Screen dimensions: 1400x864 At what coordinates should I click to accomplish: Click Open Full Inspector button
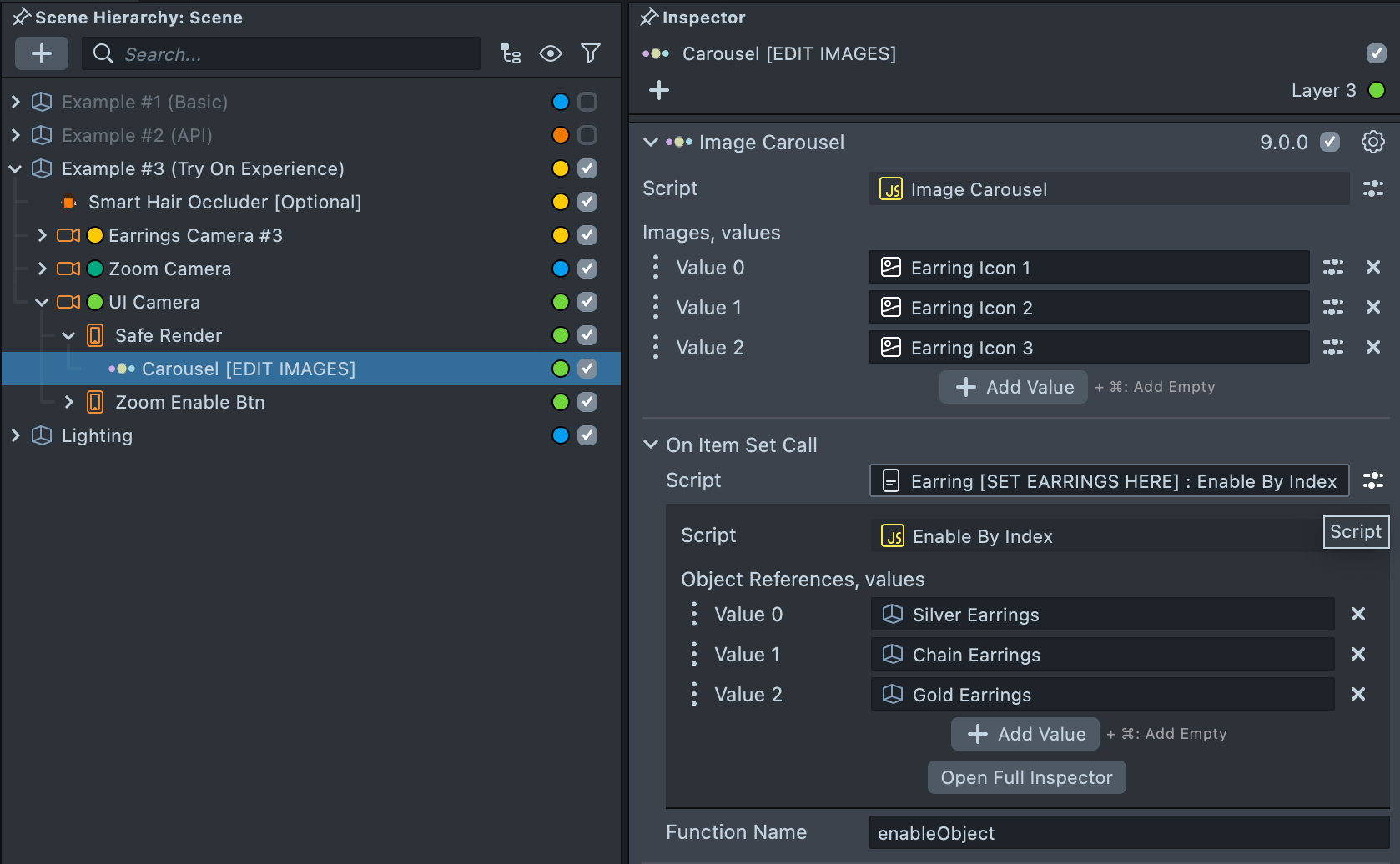tap(1026, 777)
